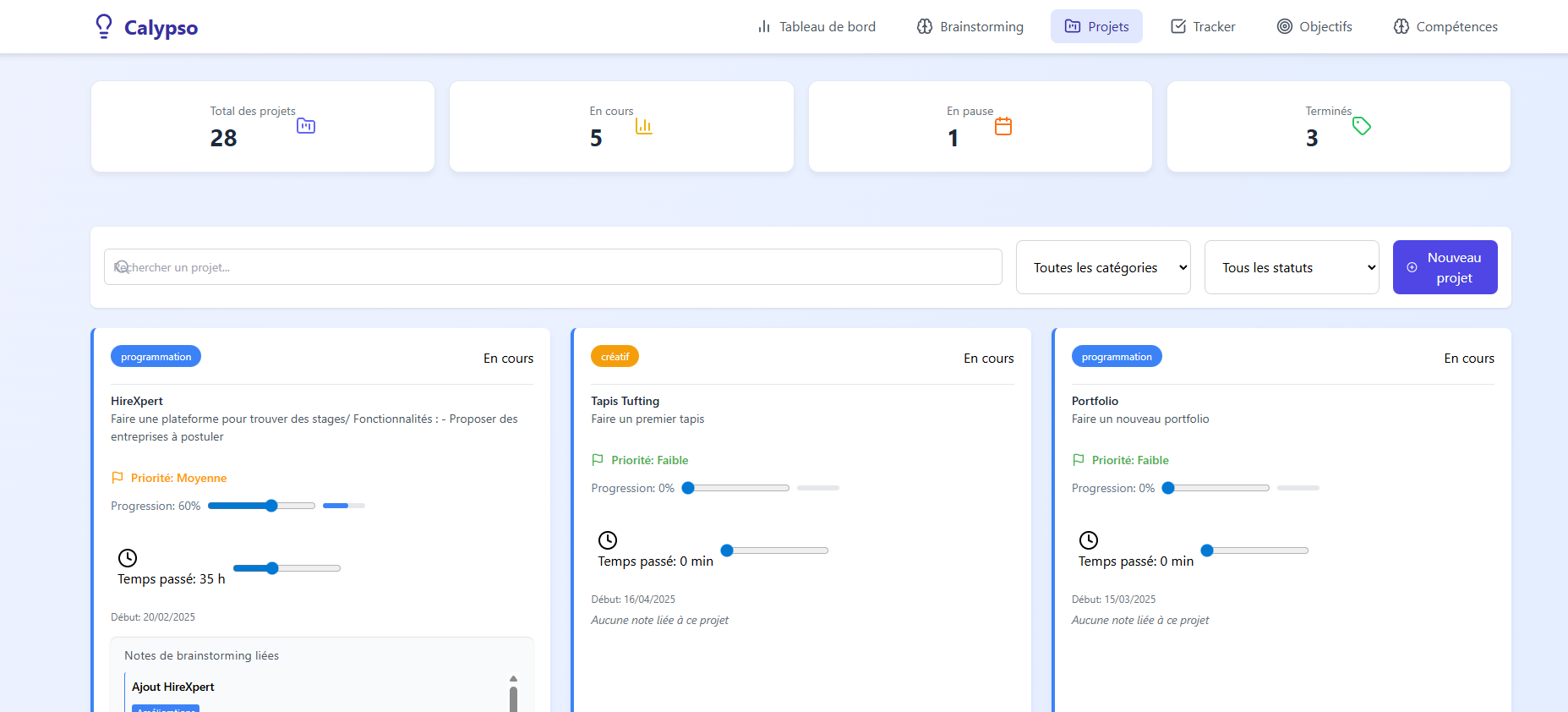The width and height of the screenshot is (1568, 712).
Task: Click the bar chart icon in En cours card
Action: pos(643,126)
